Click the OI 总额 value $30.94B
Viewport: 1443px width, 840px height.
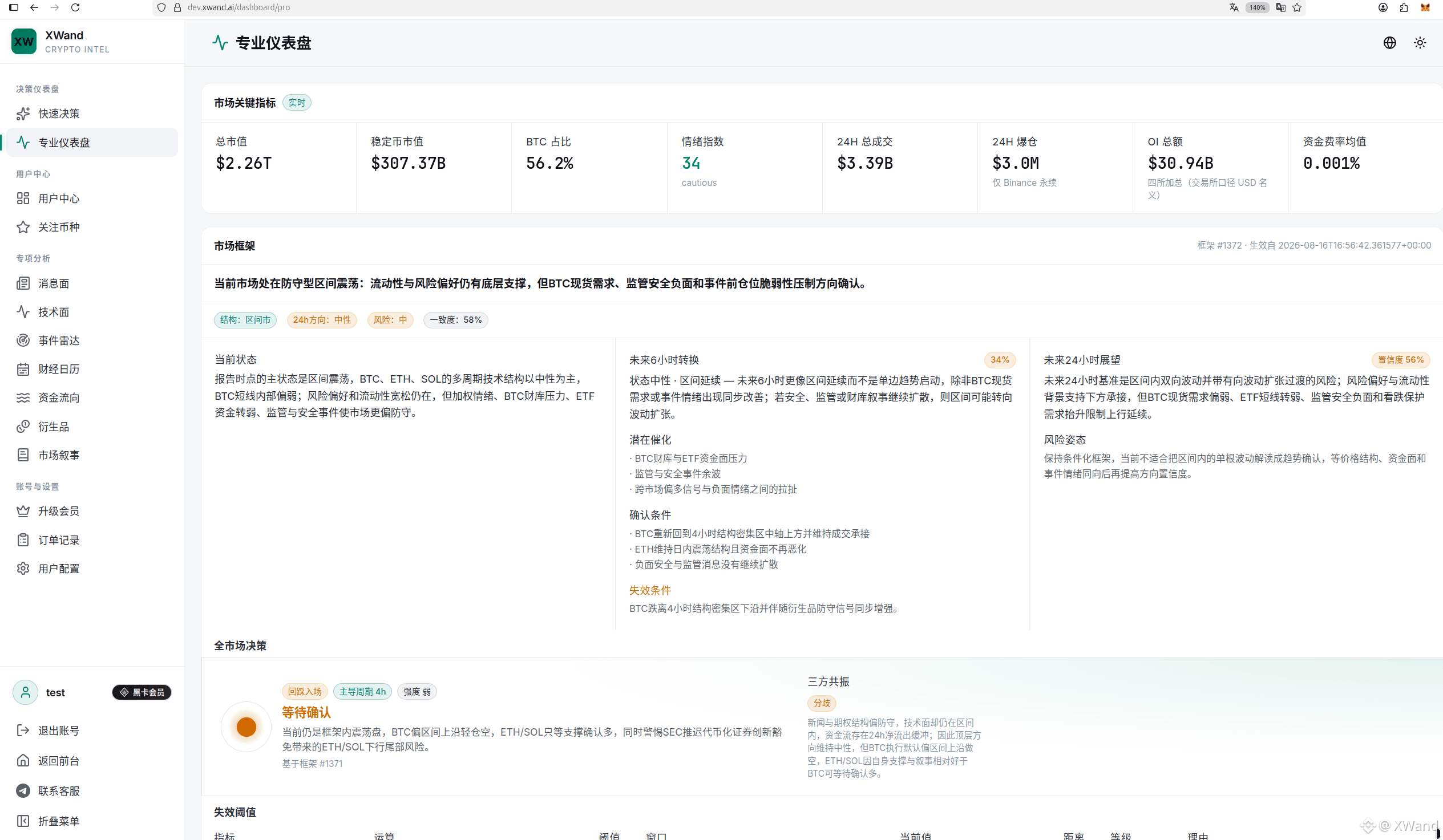pos(1181,163)
